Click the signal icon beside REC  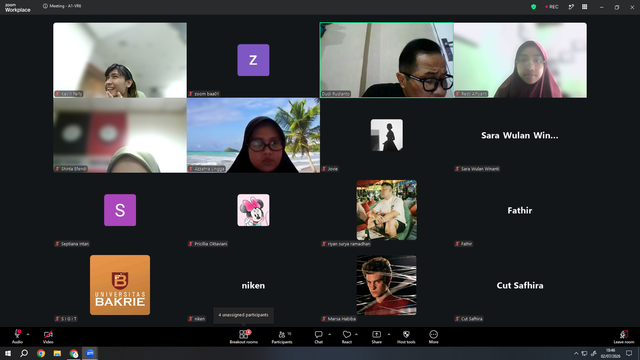(x=571, y=7)
